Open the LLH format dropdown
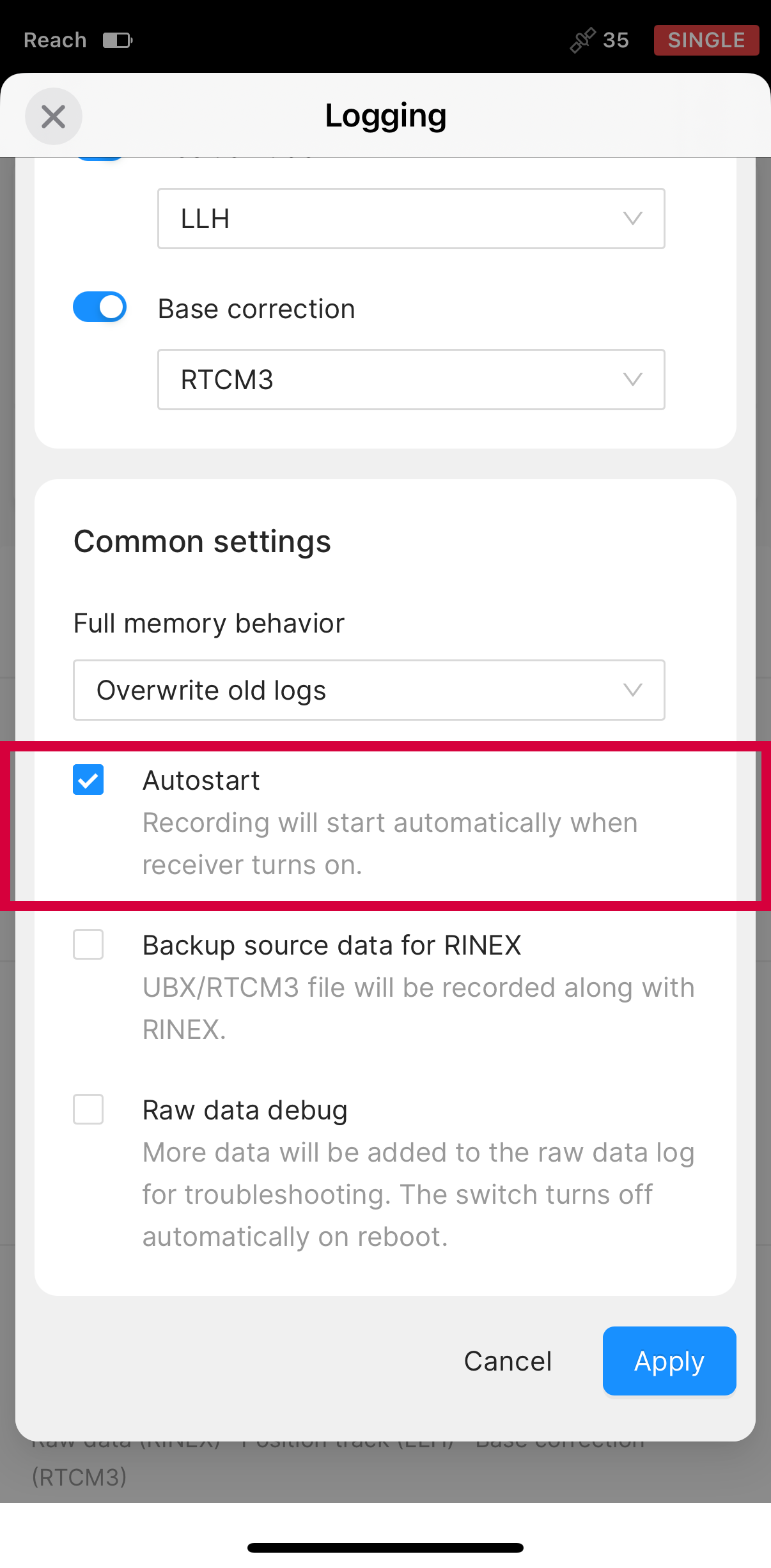Screen dimensions: 771x1568 (x=410, y=219)
